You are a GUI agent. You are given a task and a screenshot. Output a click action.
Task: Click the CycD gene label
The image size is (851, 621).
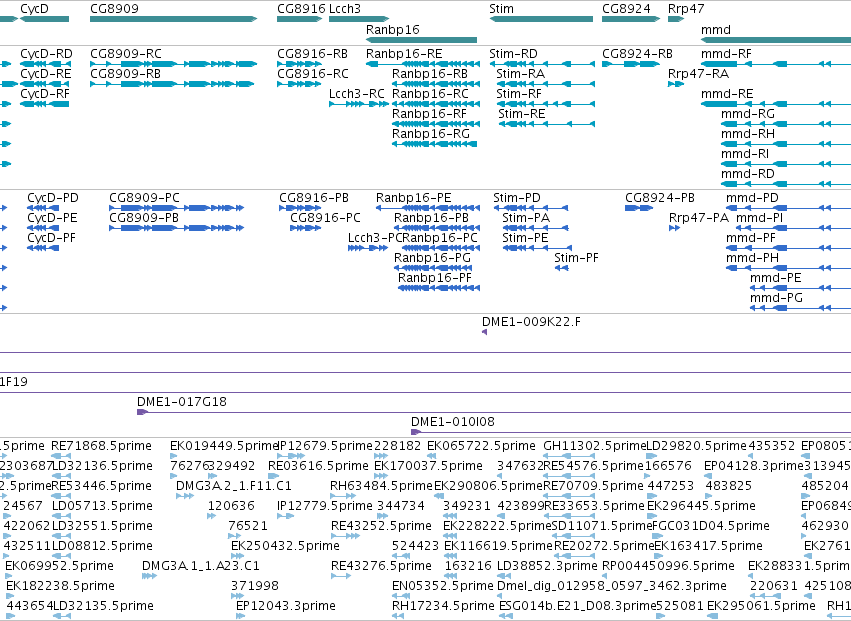(x=34, y=9)
